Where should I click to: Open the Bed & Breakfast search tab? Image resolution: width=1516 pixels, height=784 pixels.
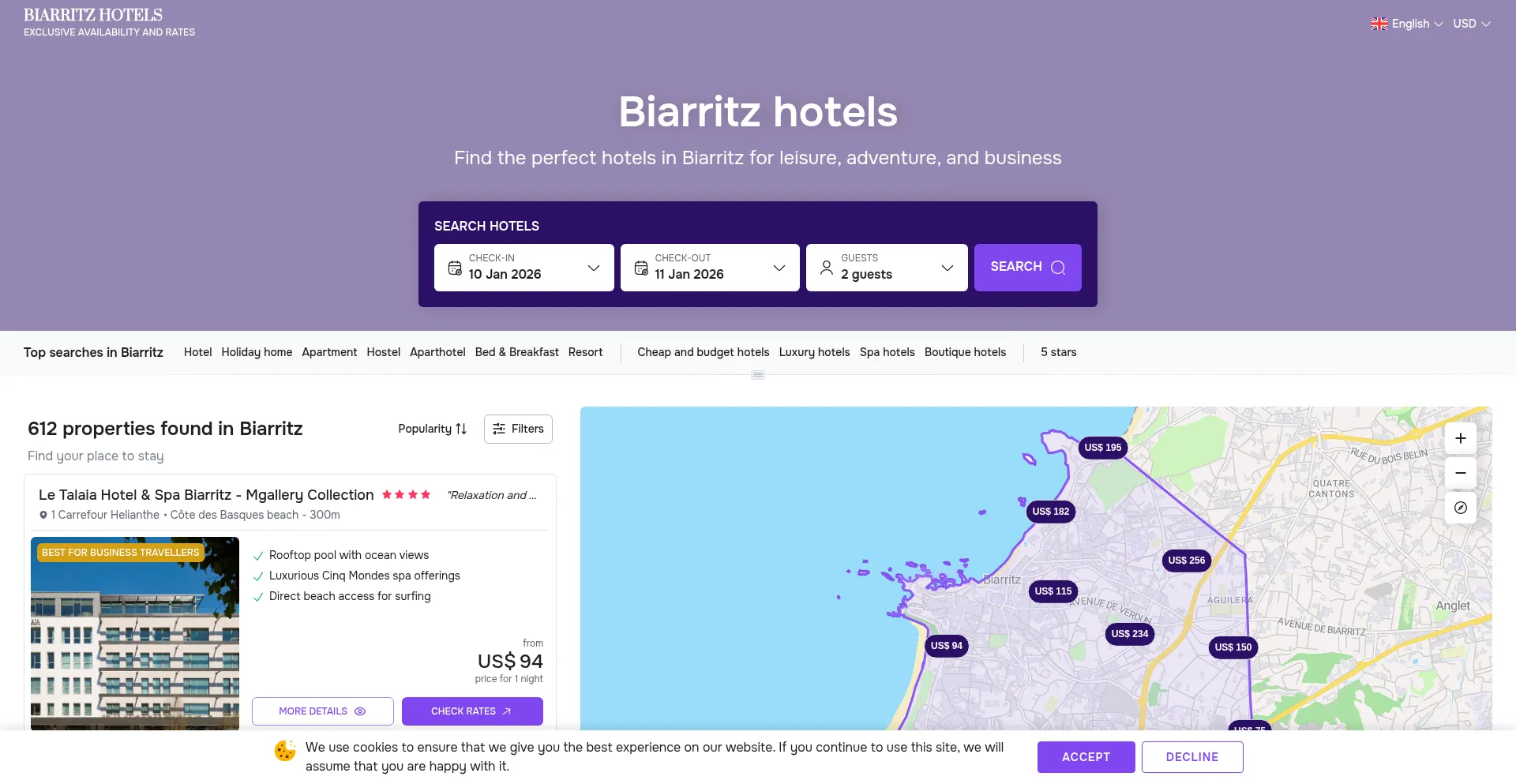click(x=516, y=352)
